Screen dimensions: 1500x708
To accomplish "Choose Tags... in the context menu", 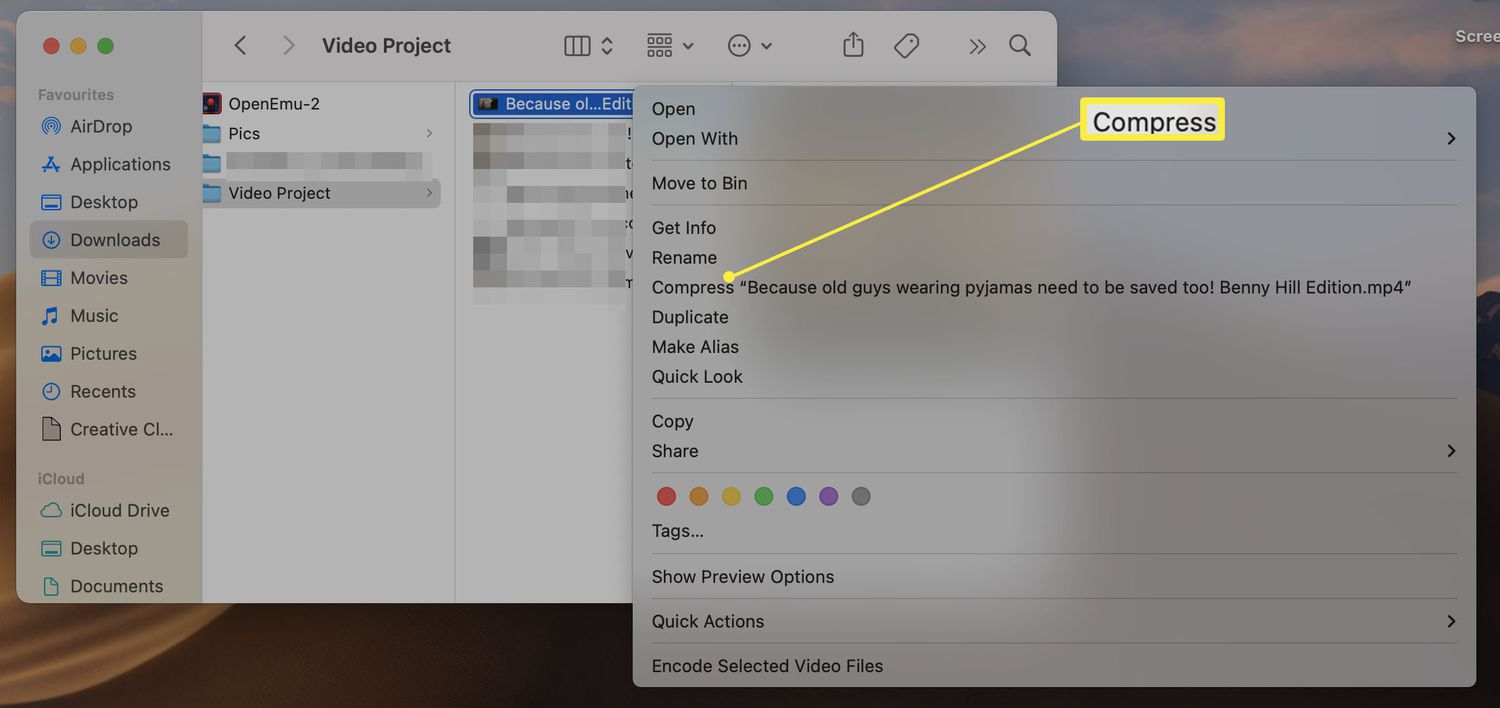I will pos(677,531).
